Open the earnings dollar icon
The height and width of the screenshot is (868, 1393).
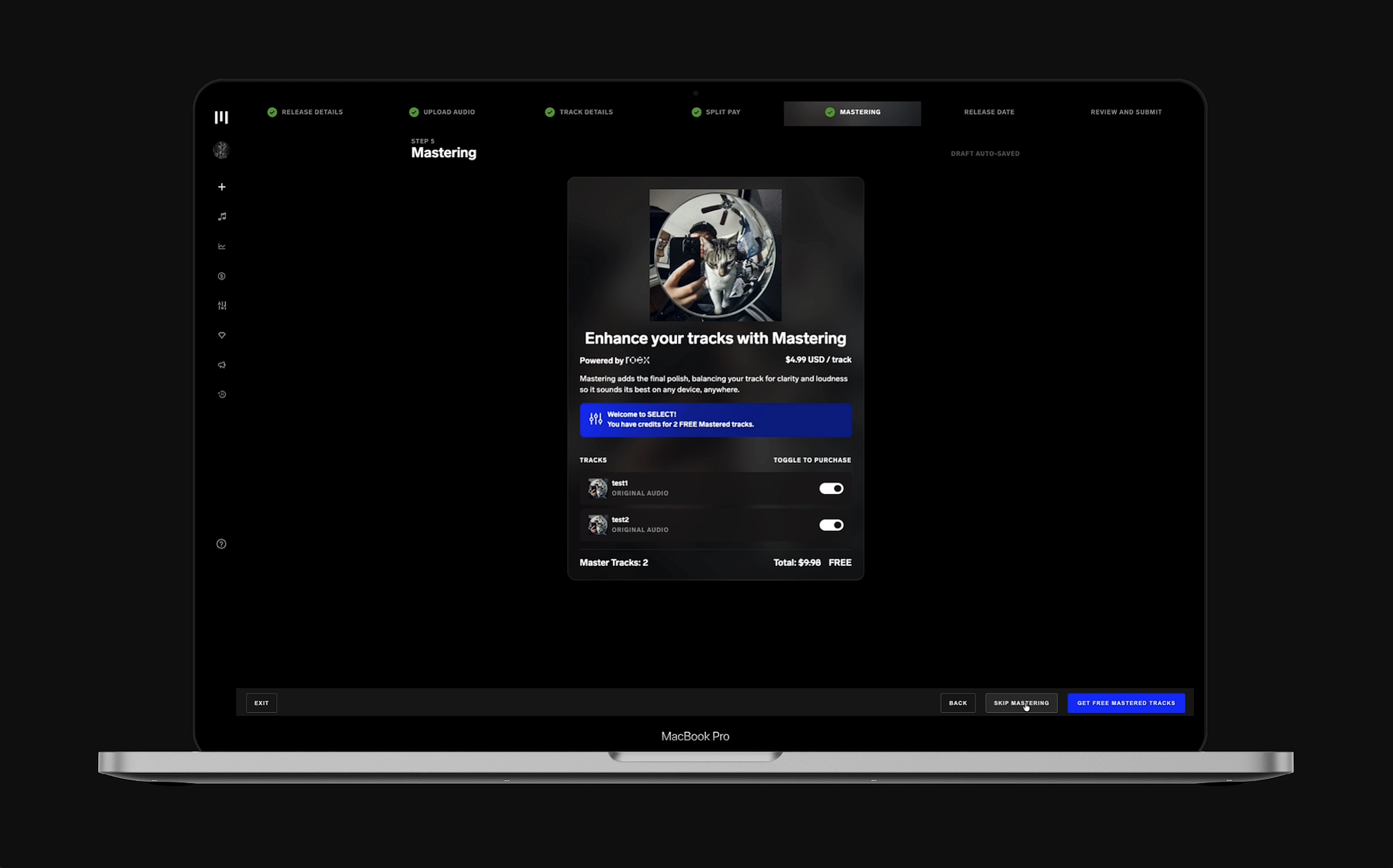point(222,276)
